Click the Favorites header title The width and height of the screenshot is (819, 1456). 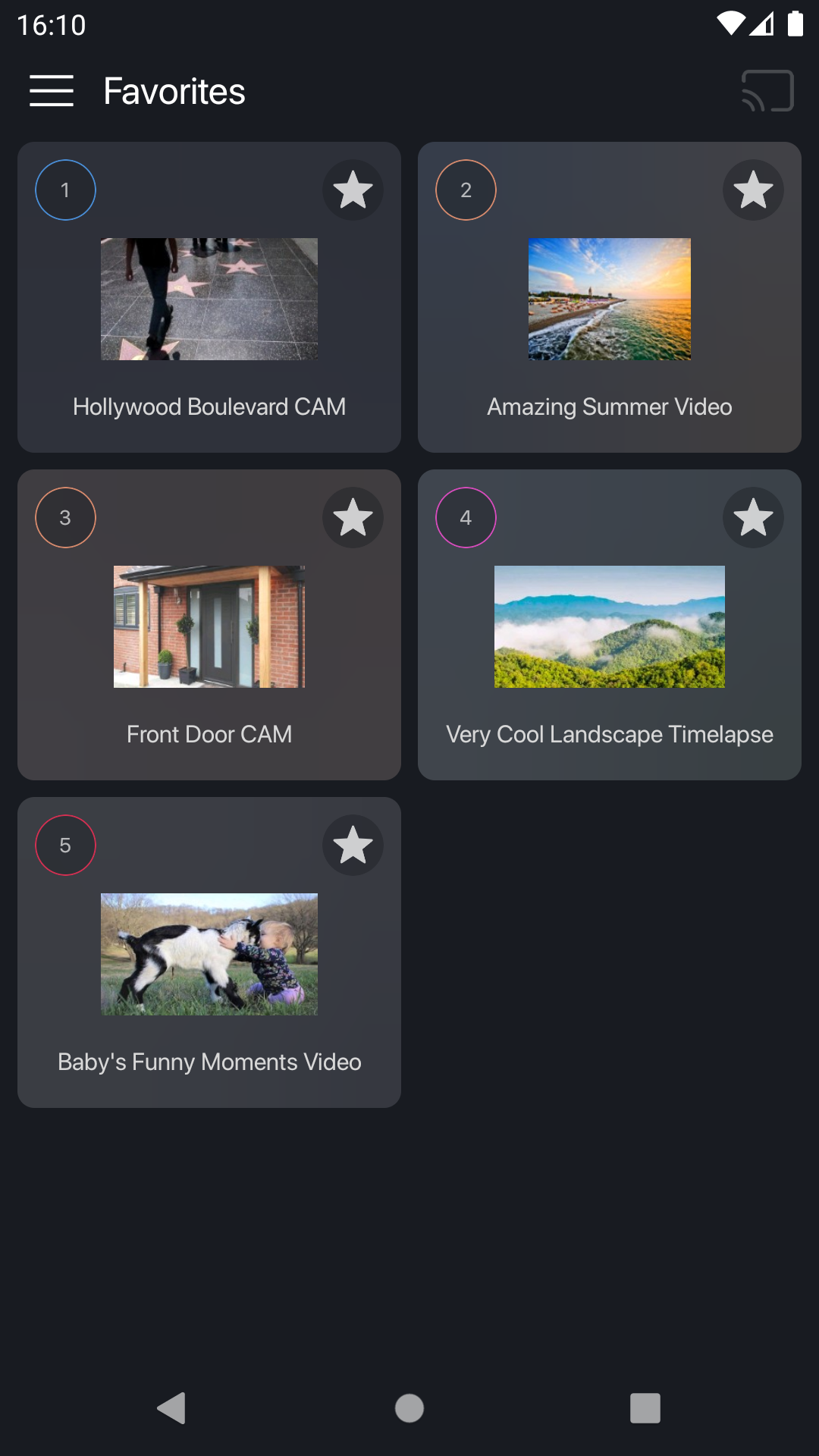[x=174, y=91]
